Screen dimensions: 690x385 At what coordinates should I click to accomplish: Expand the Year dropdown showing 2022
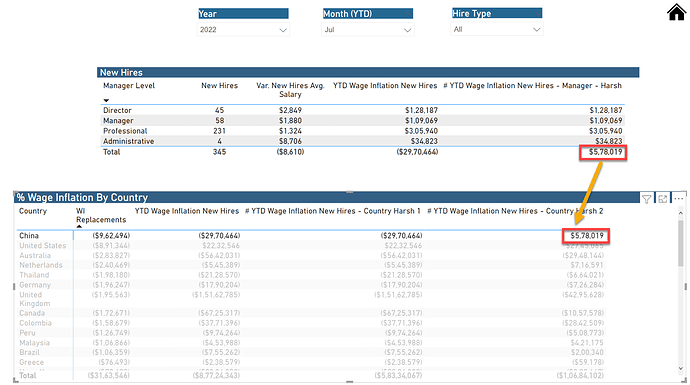pos(243,30)
